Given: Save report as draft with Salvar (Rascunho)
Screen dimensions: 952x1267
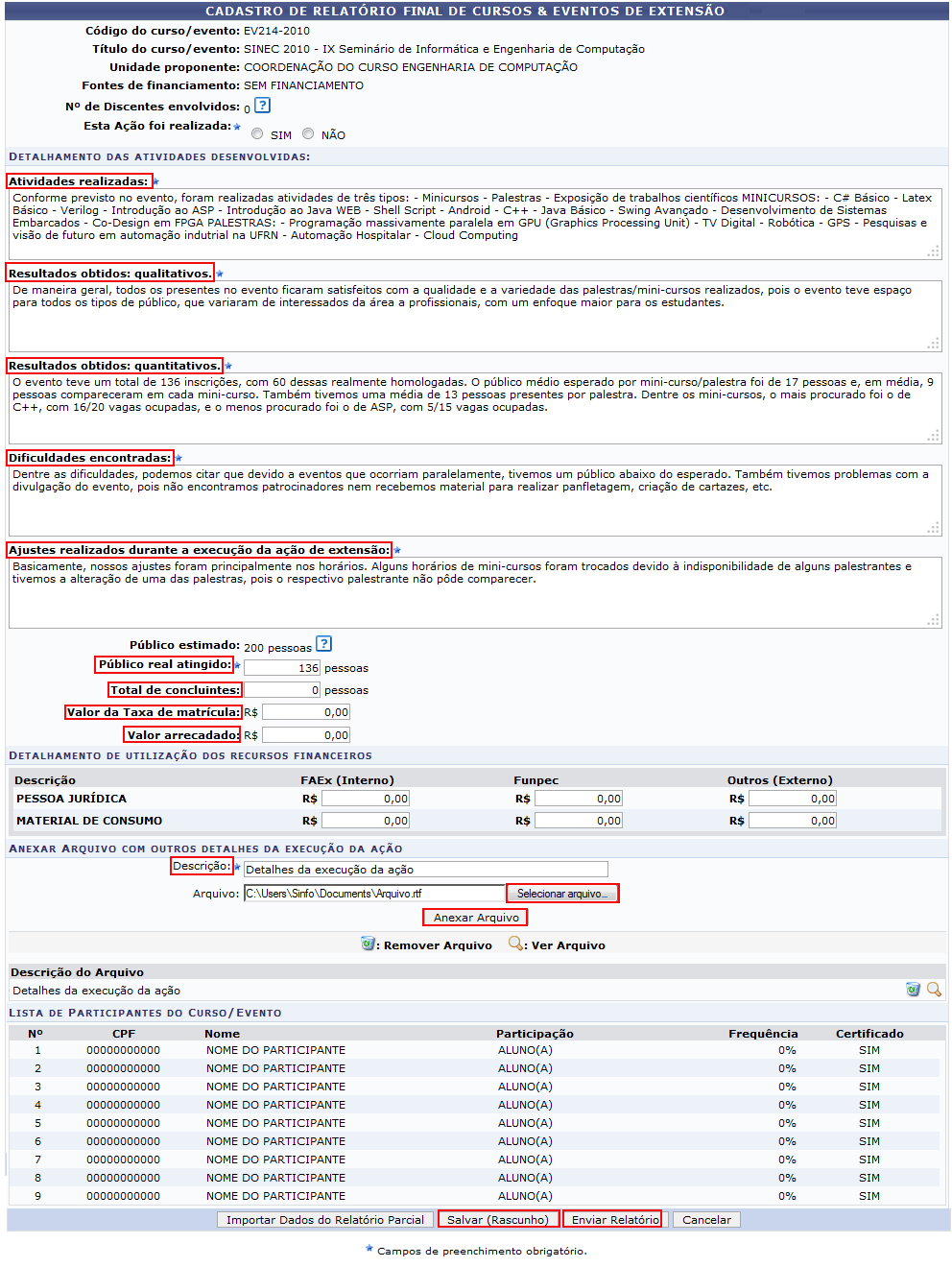Looking at the screenshot, I should (x=498, y=1220).
